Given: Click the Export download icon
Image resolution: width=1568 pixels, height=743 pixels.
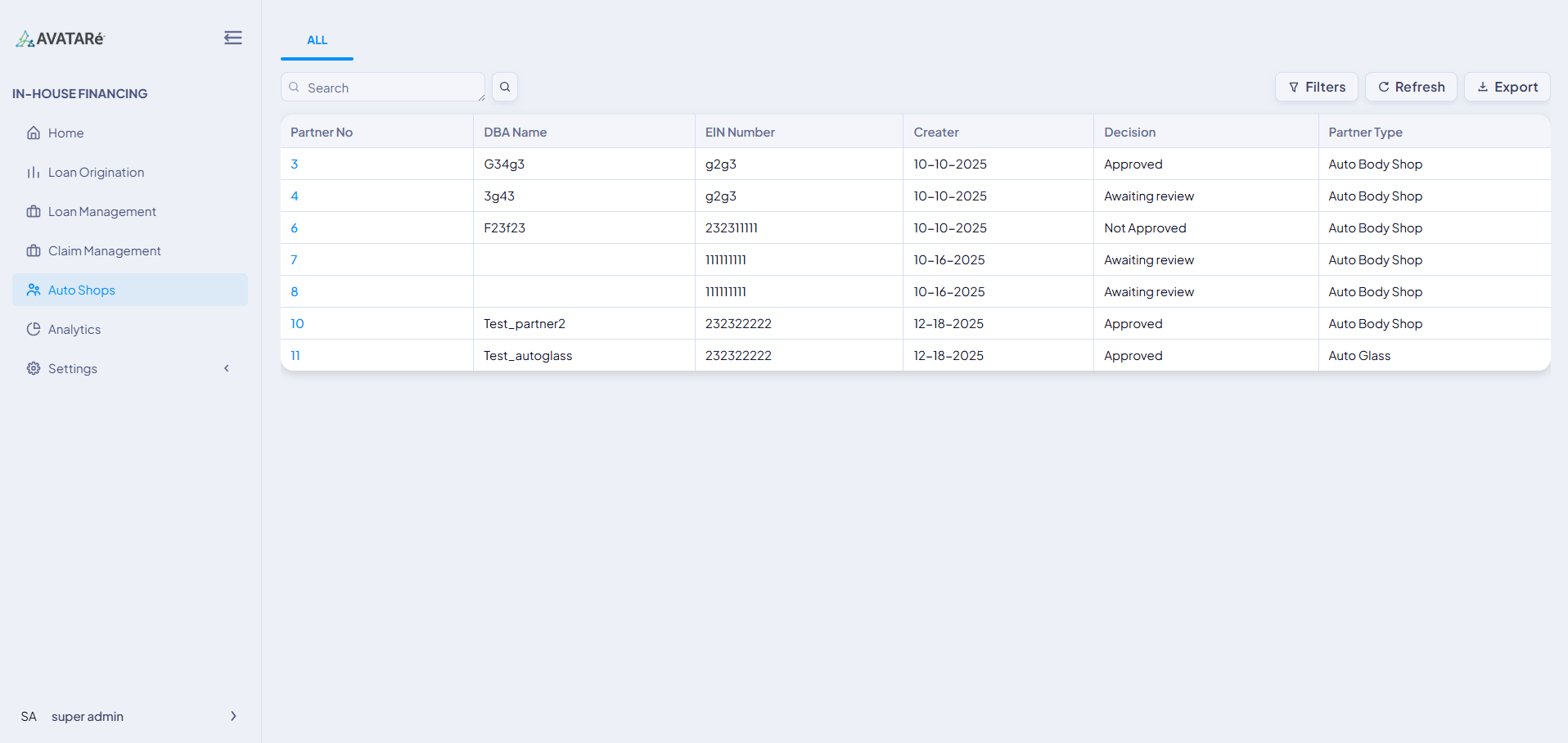Looking at the screenshot, I should tap(1483, 87).
